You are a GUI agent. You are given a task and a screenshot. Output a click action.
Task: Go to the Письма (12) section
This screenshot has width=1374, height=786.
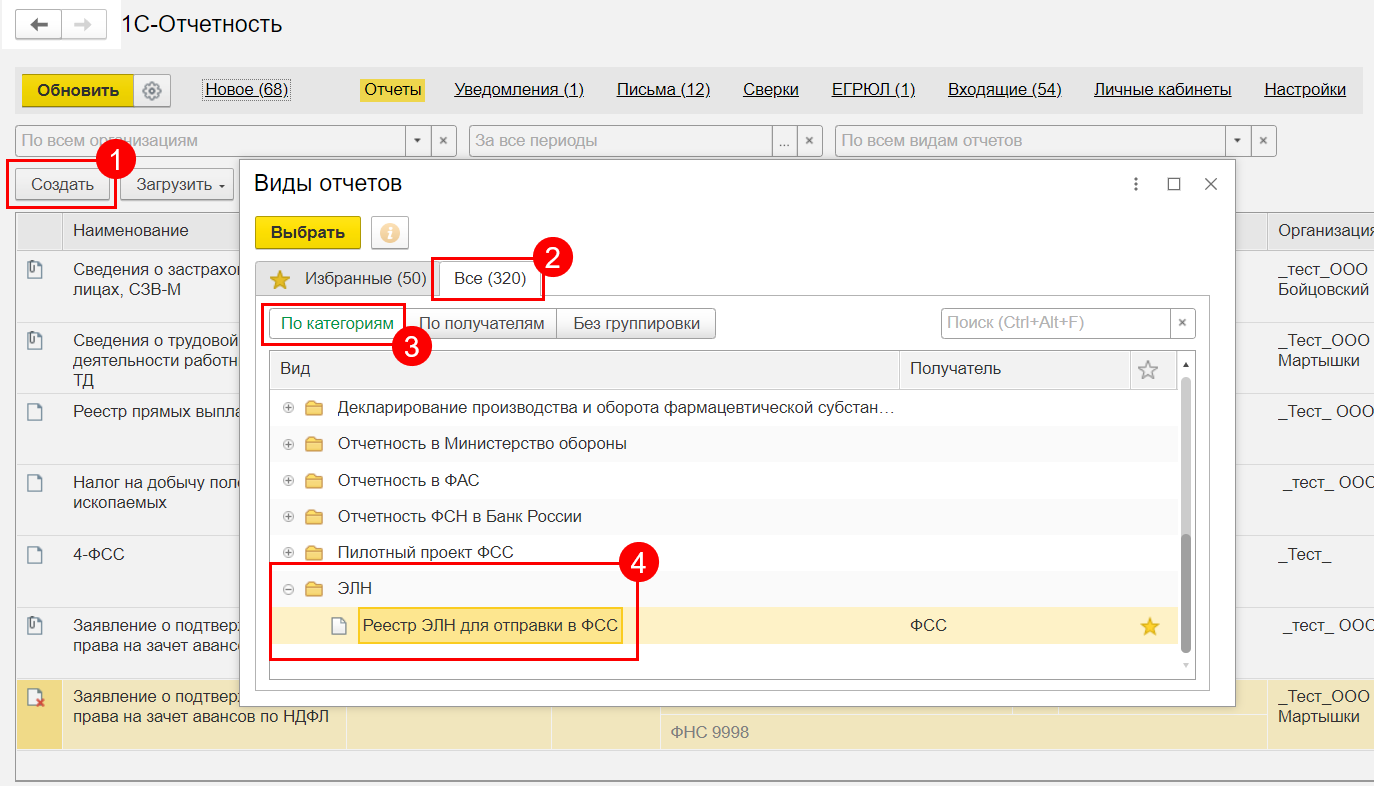(663, 90)
